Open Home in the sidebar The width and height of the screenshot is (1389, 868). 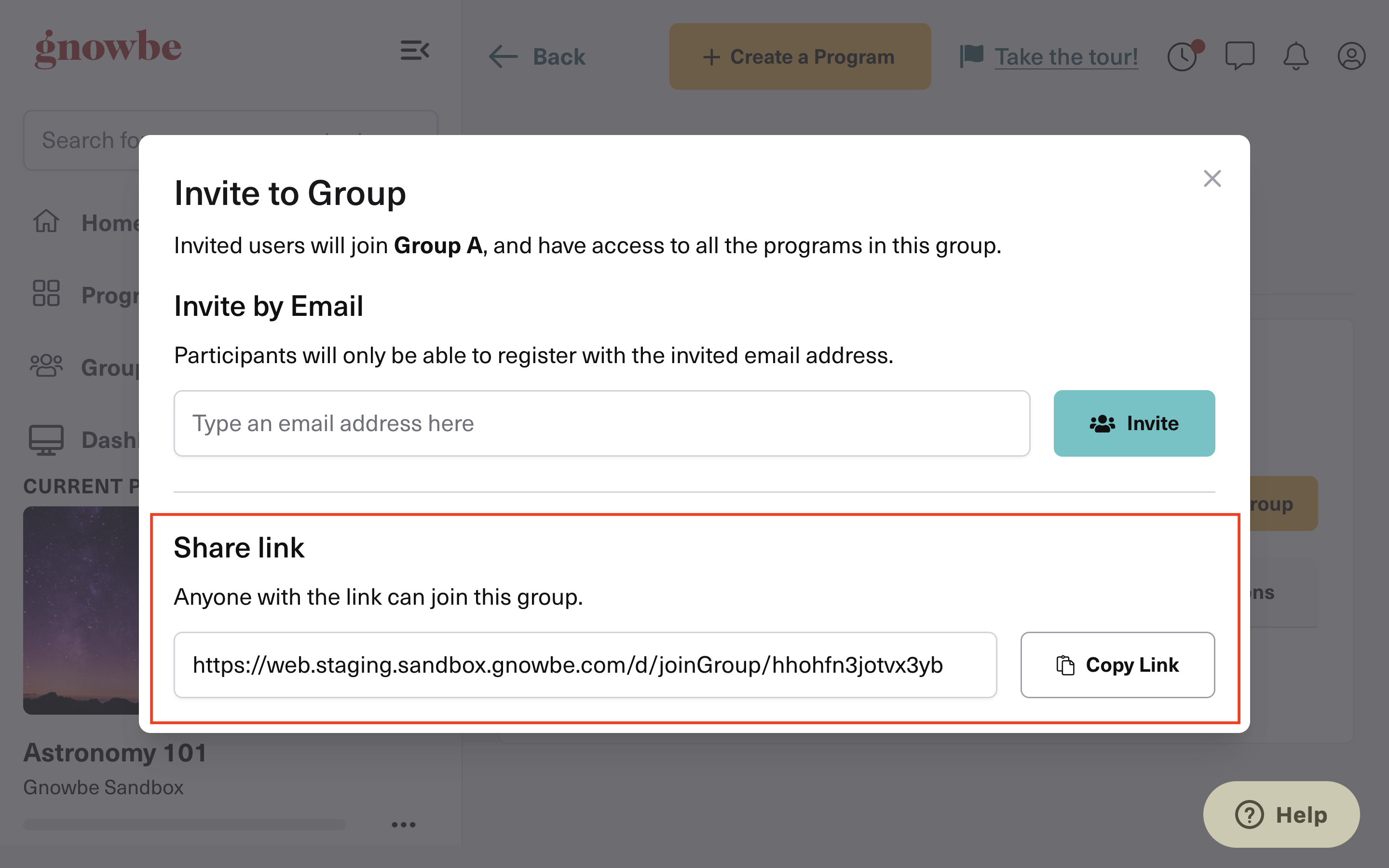(86, 222)
